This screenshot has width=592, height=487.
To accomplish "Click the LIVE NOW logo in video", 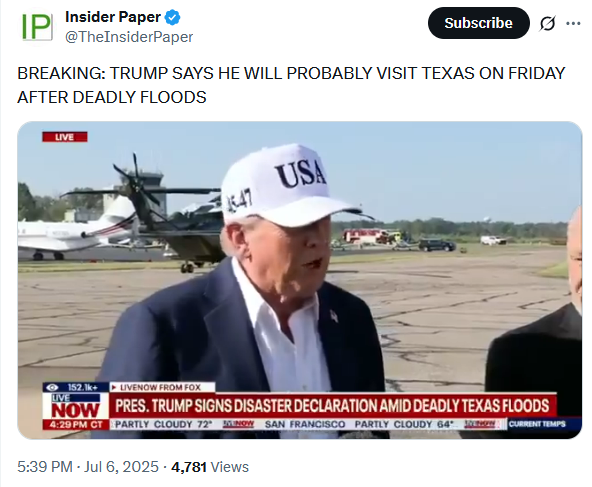I will (x=76, y=407).
